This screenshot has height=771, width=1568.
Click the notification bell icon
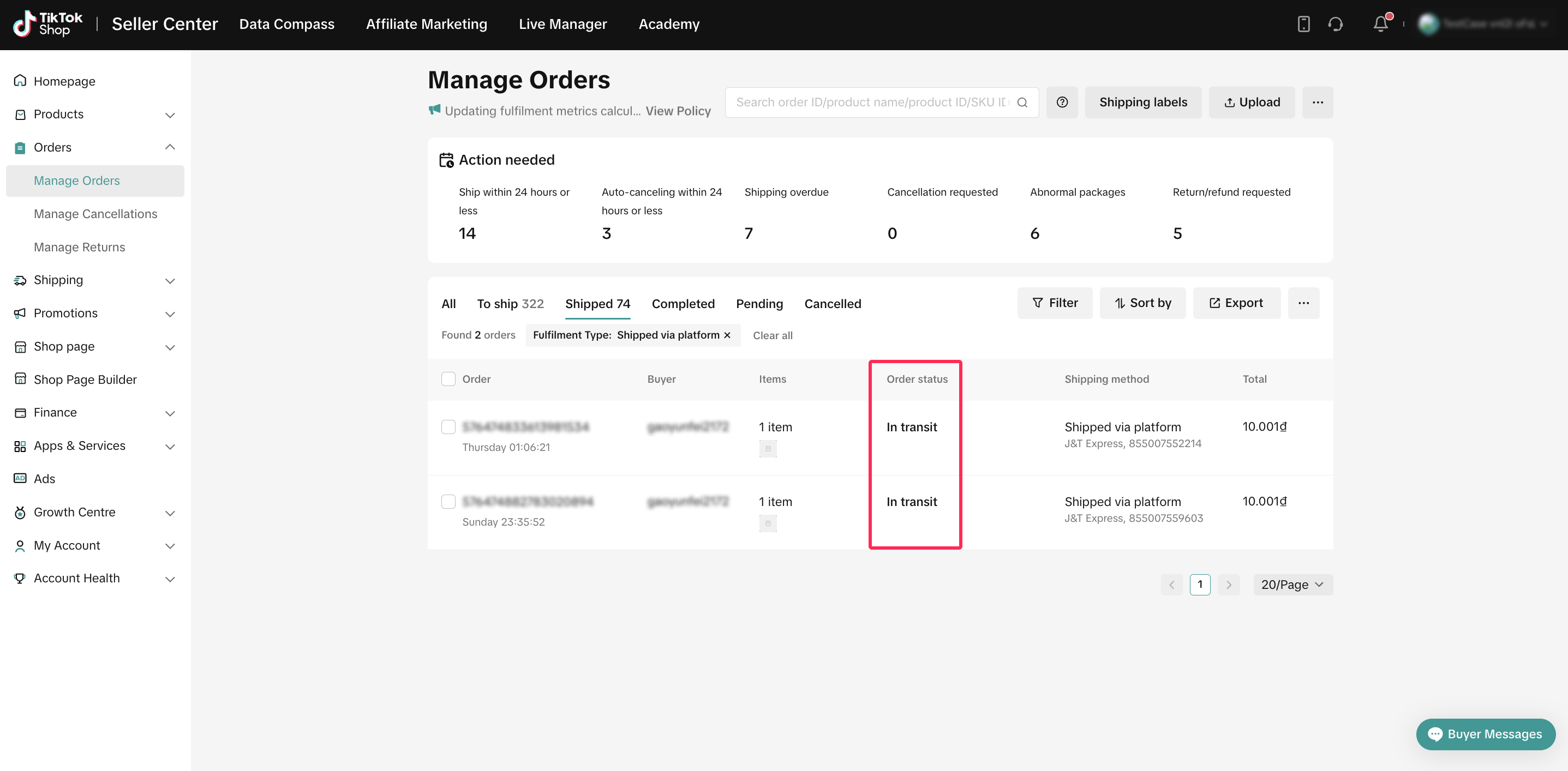click(1380, 24)
